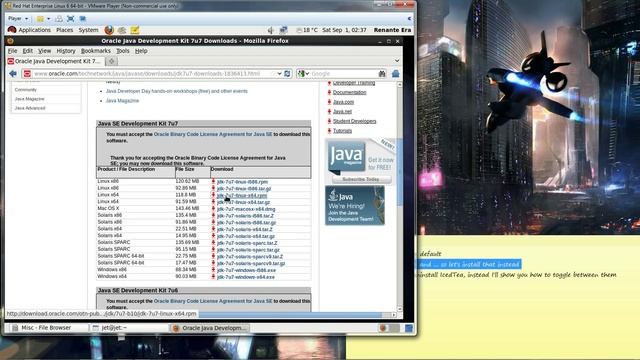
Task: Click the Oracle site identity icon
Action: 27,73
